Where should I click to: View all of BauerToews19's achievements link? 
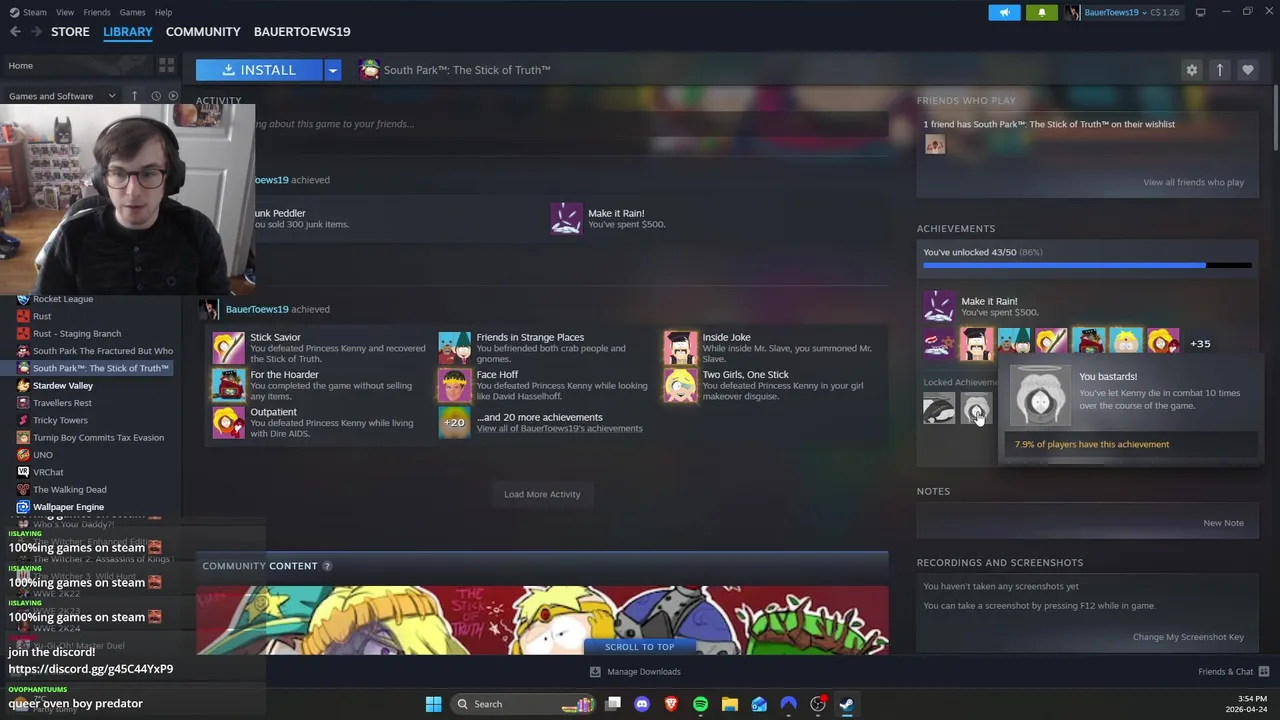559,428
